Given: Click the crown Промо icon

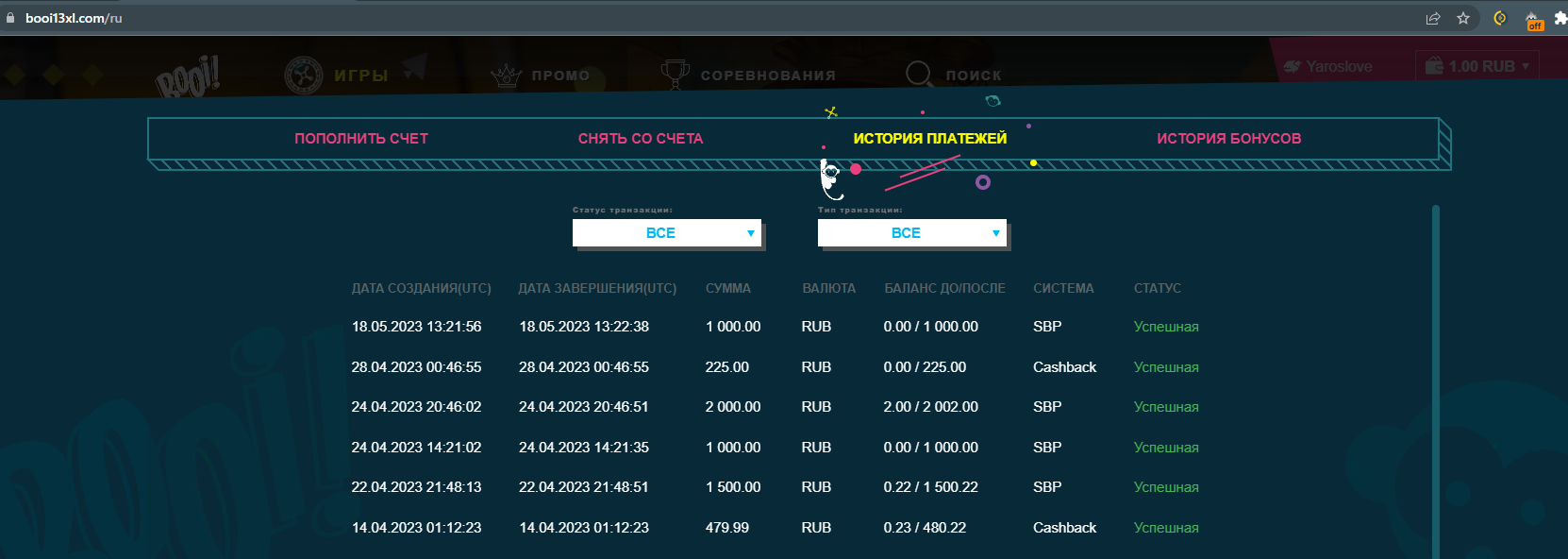Looking at the screenshot, I should click(507, 76).
